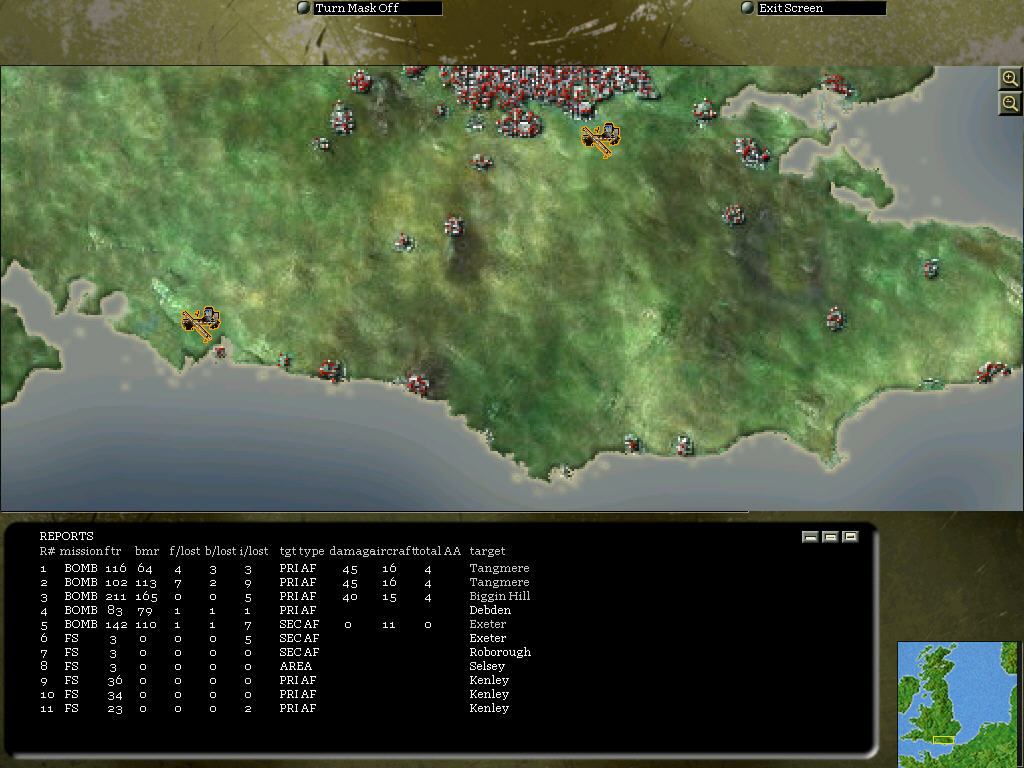The width and height of the screenshot is (1024, 768).
Task: Select report 10 FS row targeting Kenley
Action: click(x=274, y=694)
